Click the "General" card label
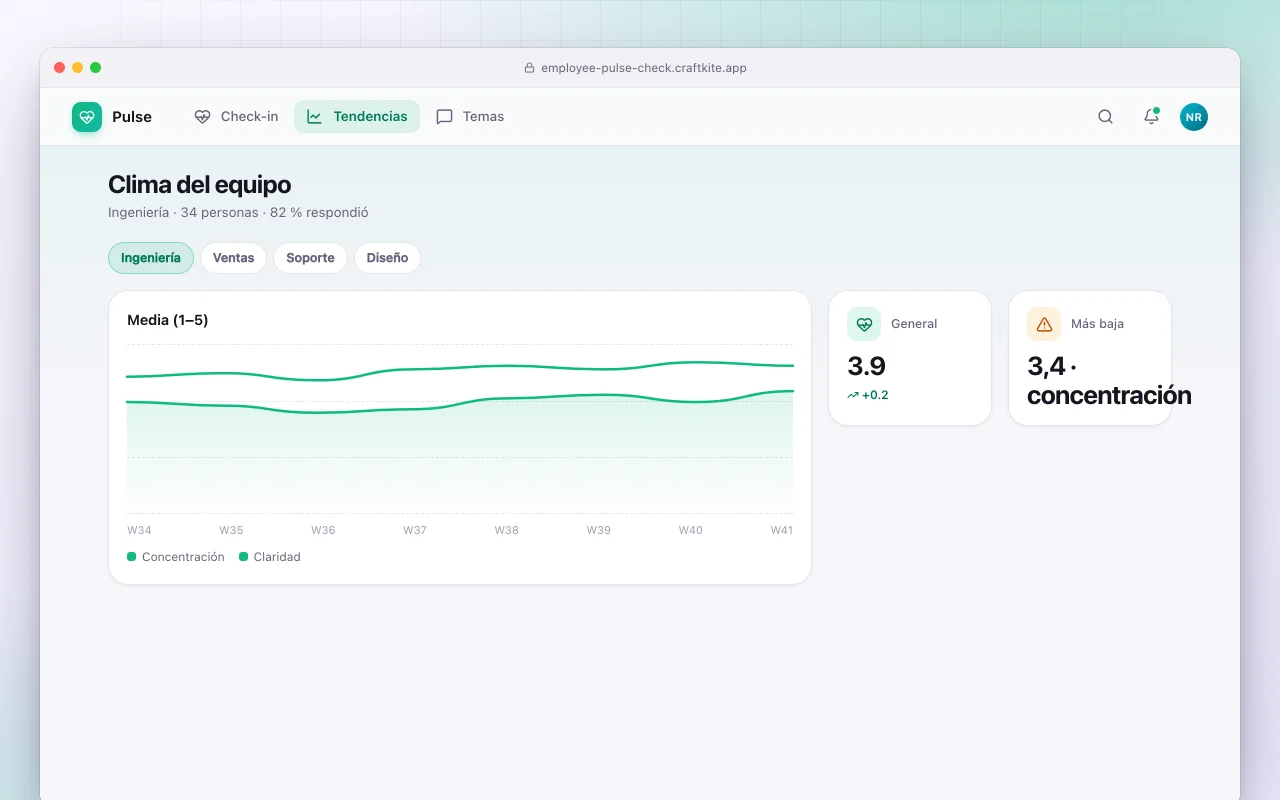 coord(914,324)
